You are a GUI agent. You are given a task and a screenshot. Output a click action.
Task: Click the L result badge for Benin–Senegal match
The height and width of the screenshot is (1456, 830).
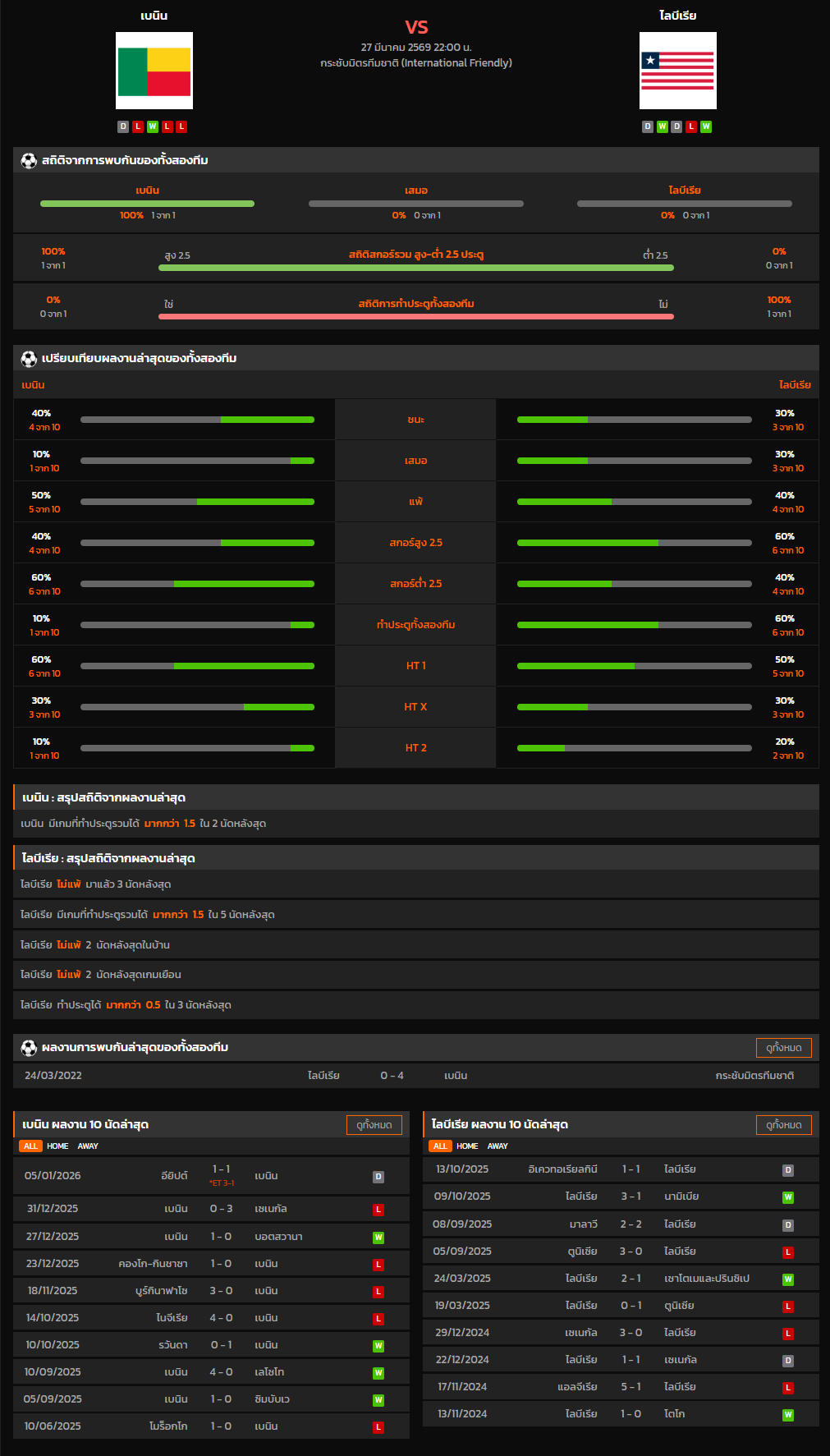pyautogui.click(x=378, y=1210)
